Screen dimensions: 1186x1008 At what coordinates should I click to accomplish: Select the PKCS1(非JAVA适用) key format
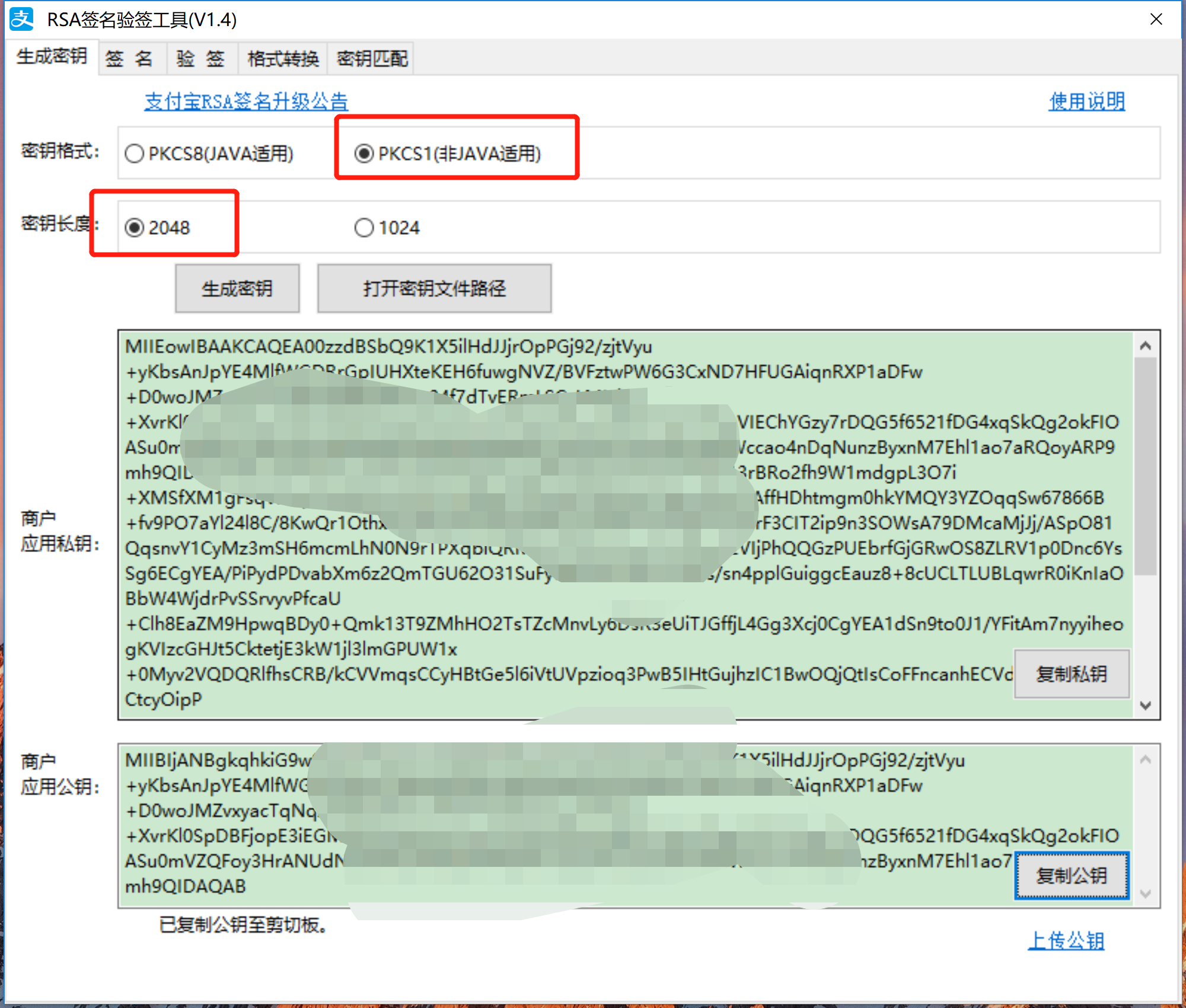[364, 154]
